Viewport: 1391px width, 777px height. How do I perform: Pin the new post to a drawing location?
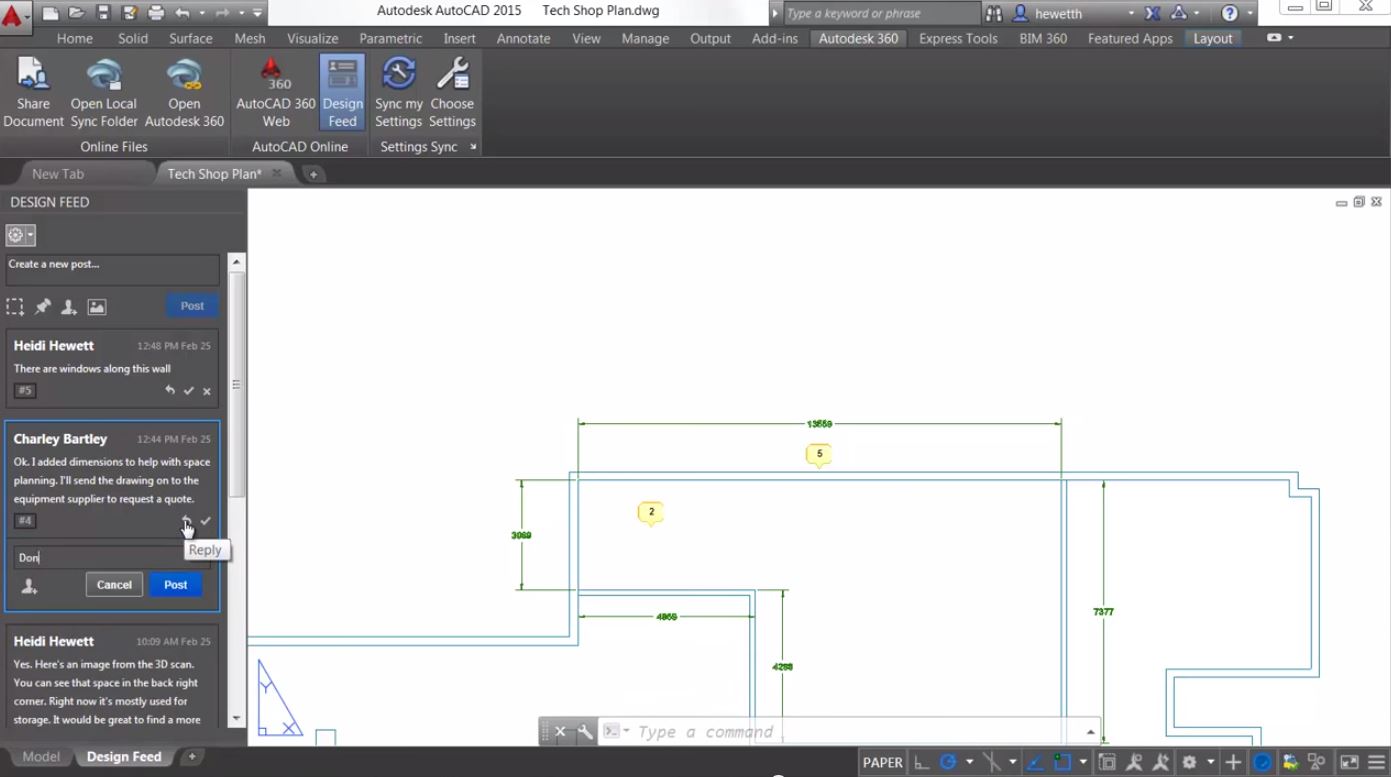tap(42, 306)
